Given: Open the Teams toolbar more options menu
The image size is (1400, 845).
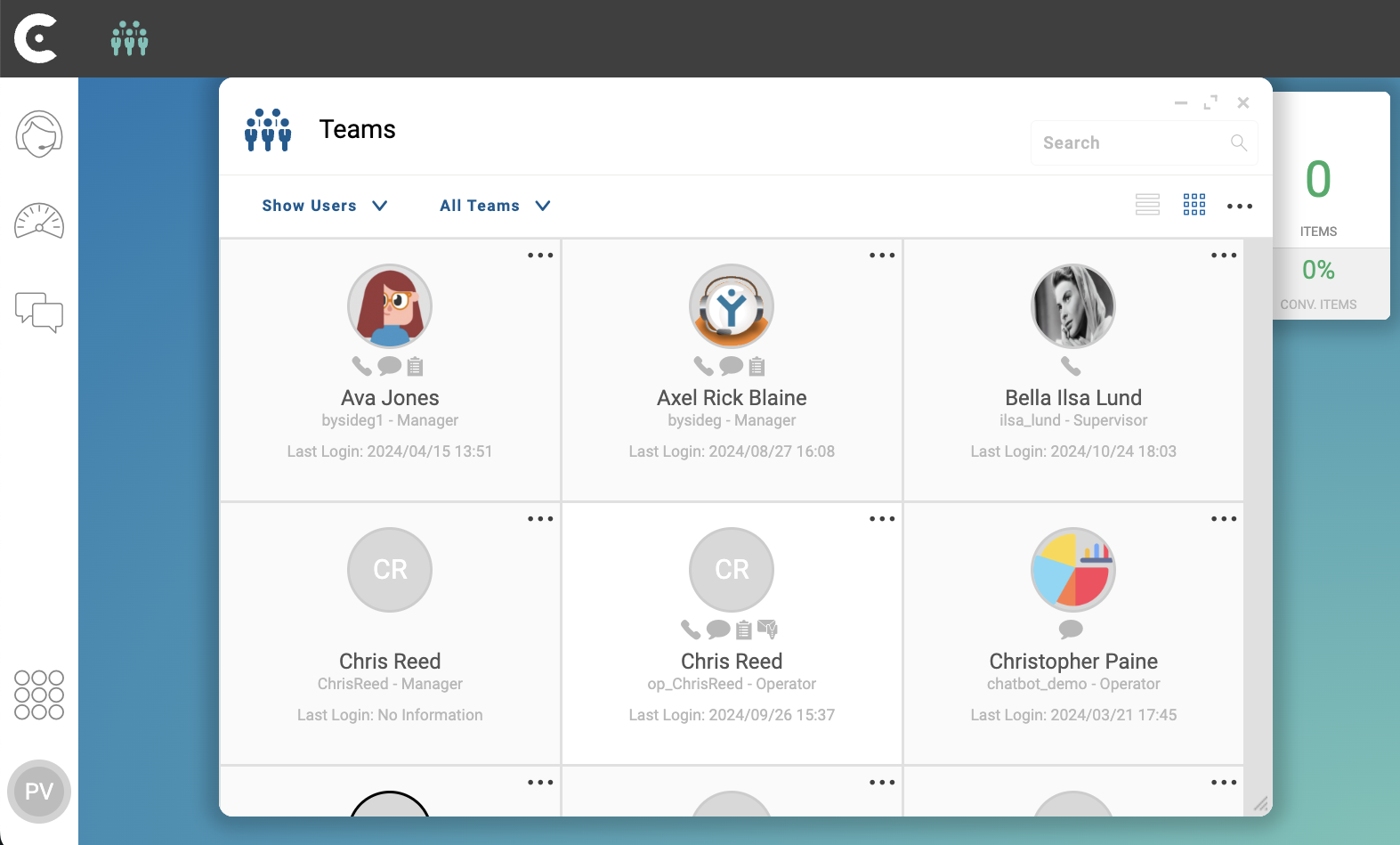Looking at the screenshot, I should point(1240,207).
